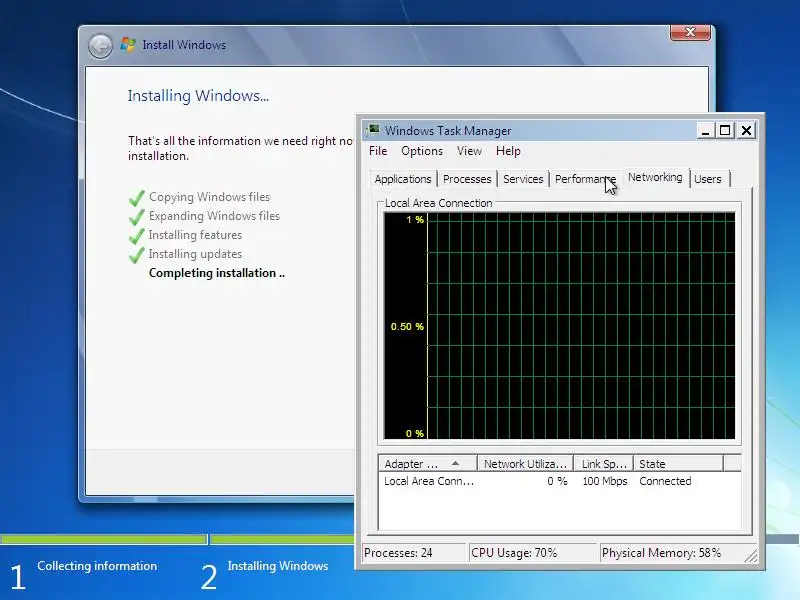Screen dimensions: 800x600
Task: Click the Windows Task Manager title text
Action: point(447,131)
